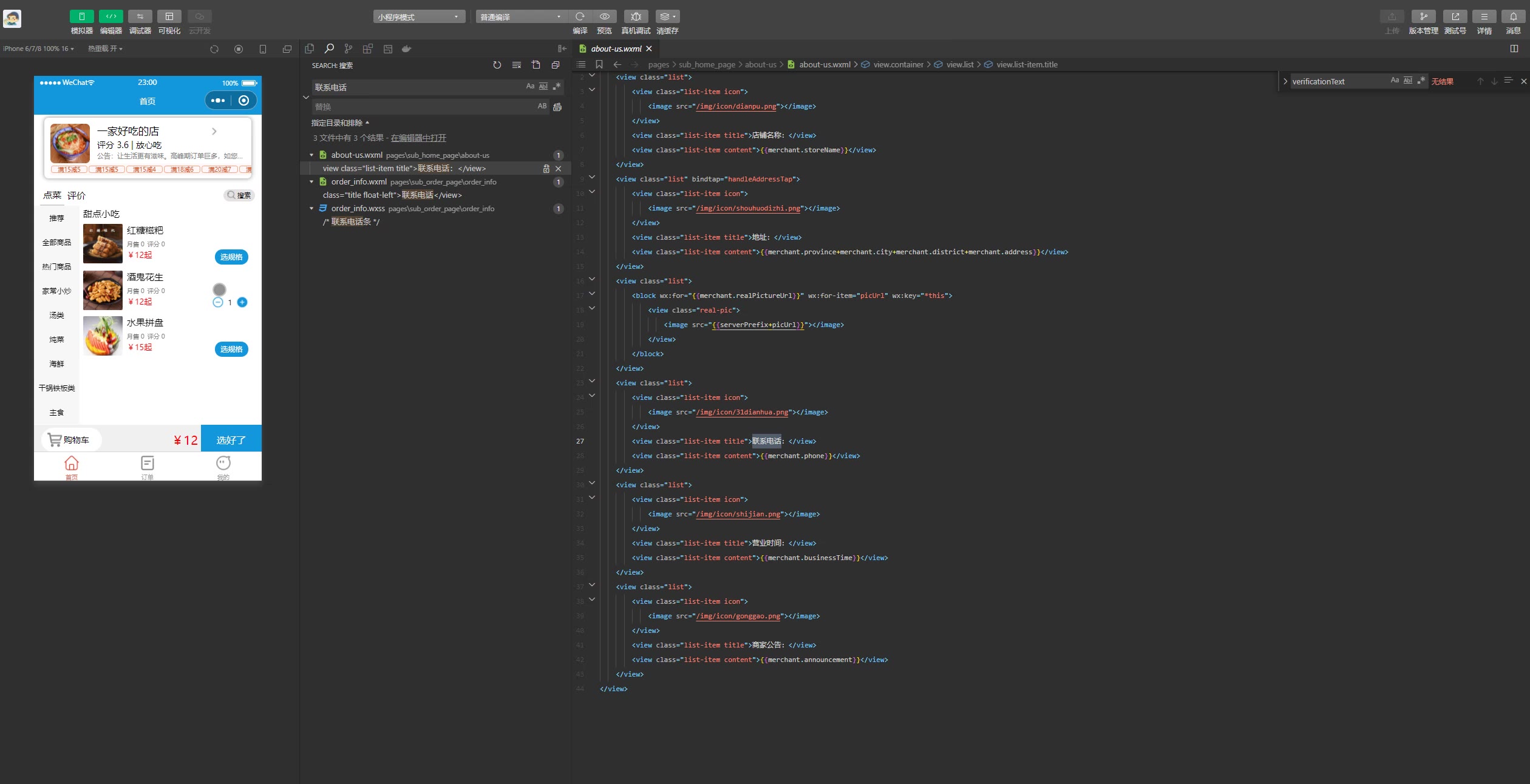Open the iPhone 6/7/8 device dropdown
The height and width of the screenshot is (784, 1530).
point(38,49)
